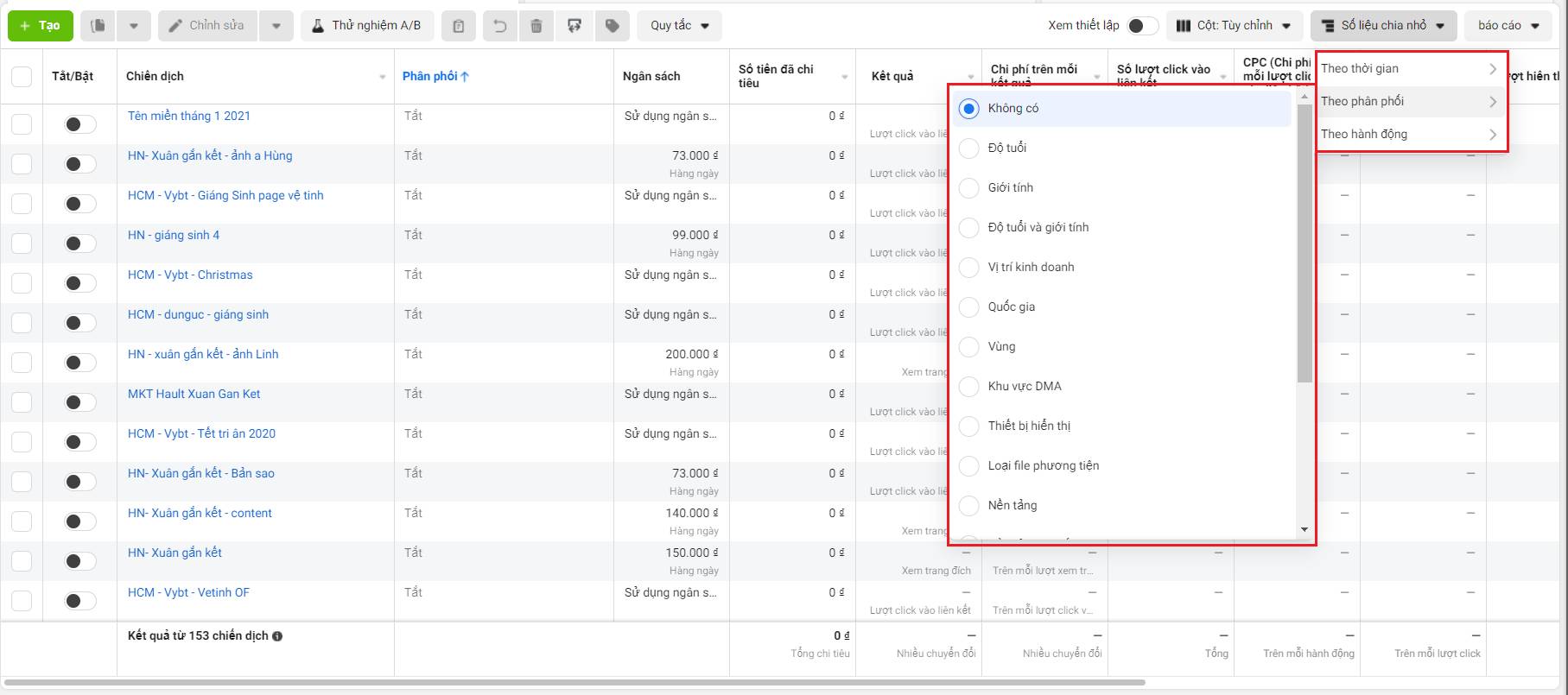
Task: Click the undo arrow icon
Action: (x=499, y=26)
